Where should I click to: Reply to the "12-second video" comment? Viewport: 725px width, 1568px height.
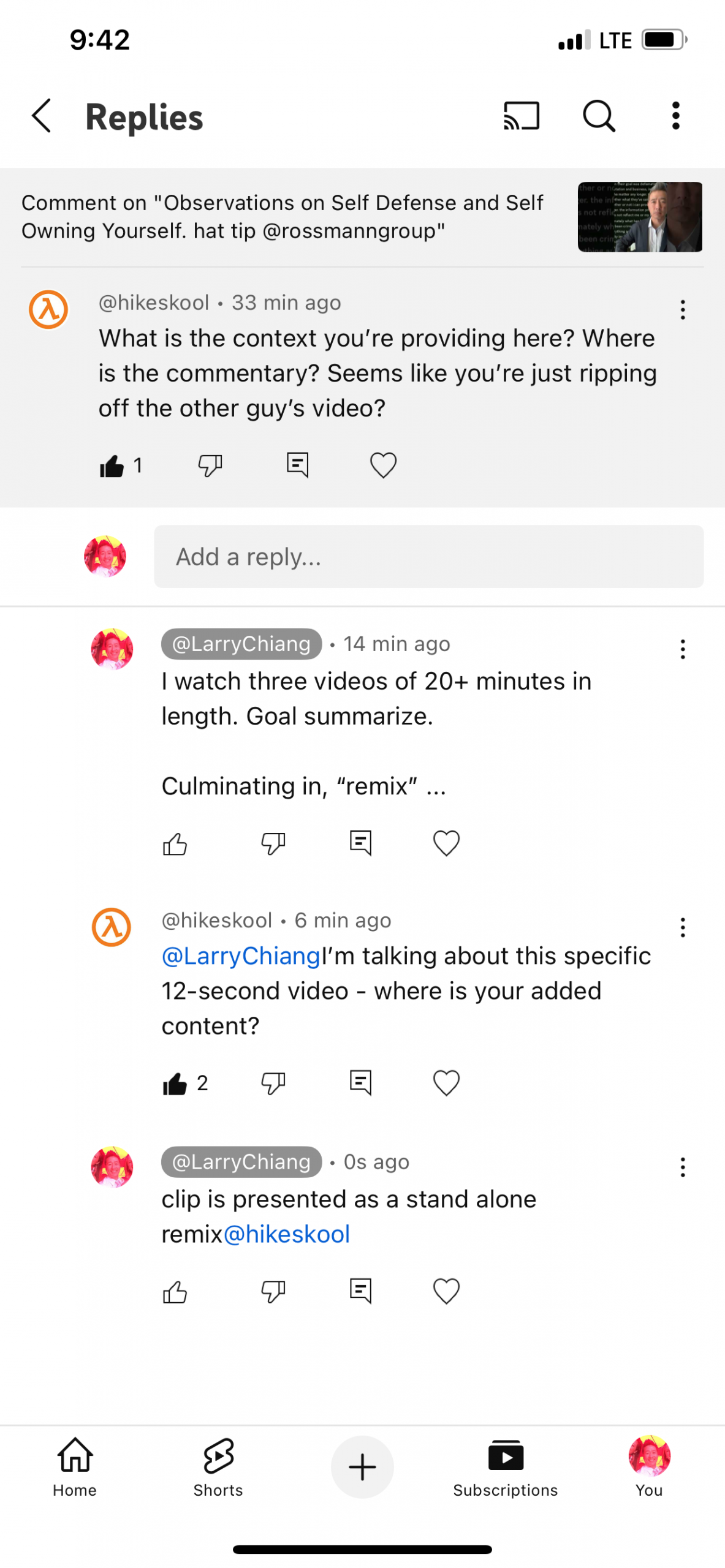(360, 1082)
